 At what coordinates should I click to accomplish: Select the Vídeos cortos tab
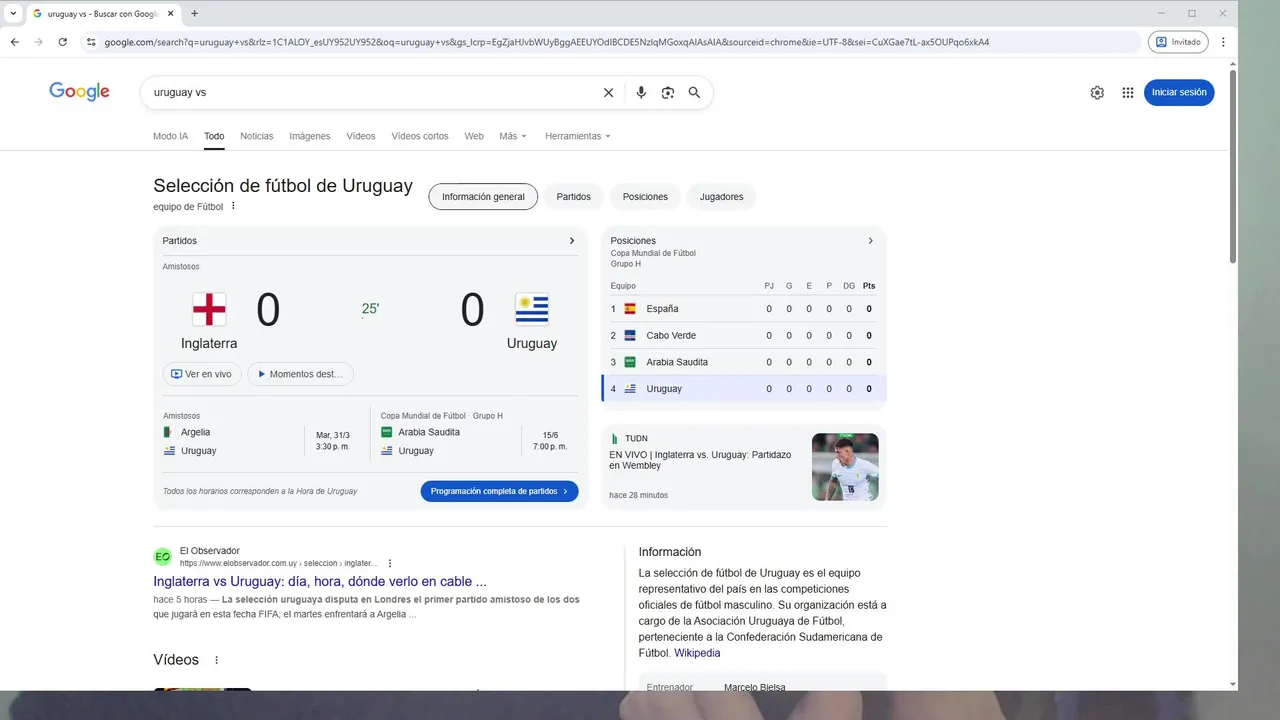pos(420,136)
